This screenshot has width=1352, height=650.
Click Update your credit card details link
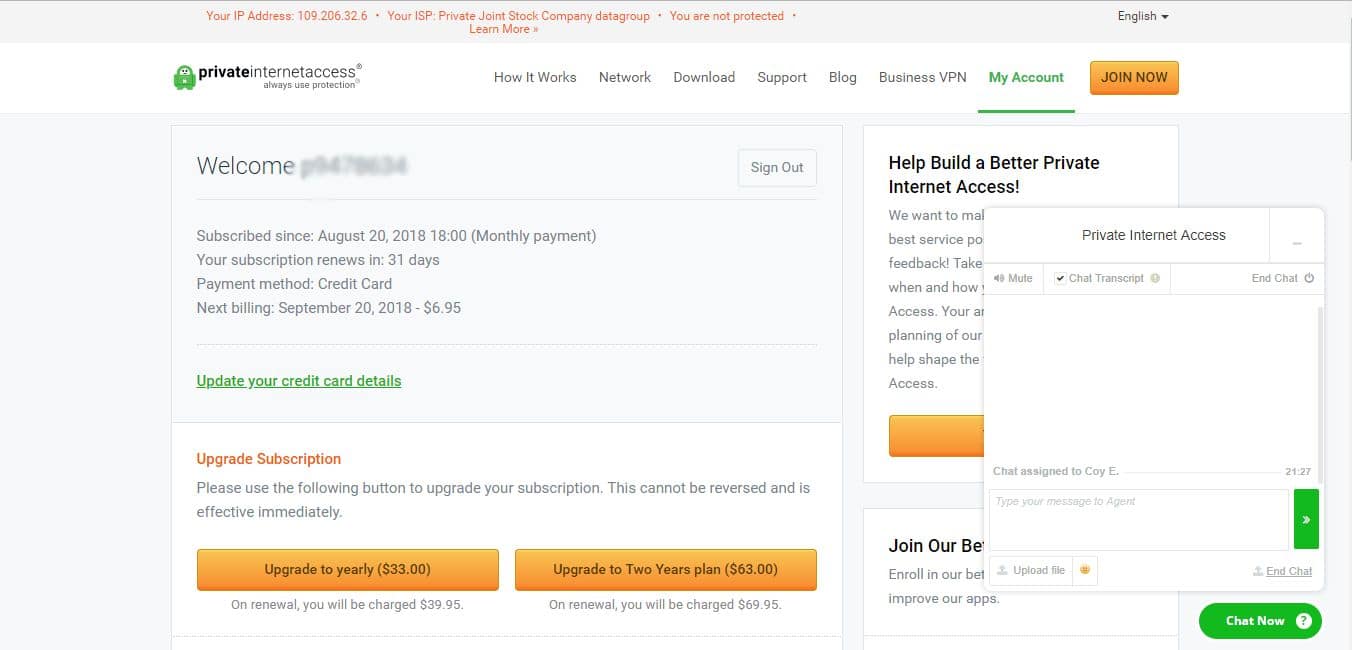click(x=299, y=381)
